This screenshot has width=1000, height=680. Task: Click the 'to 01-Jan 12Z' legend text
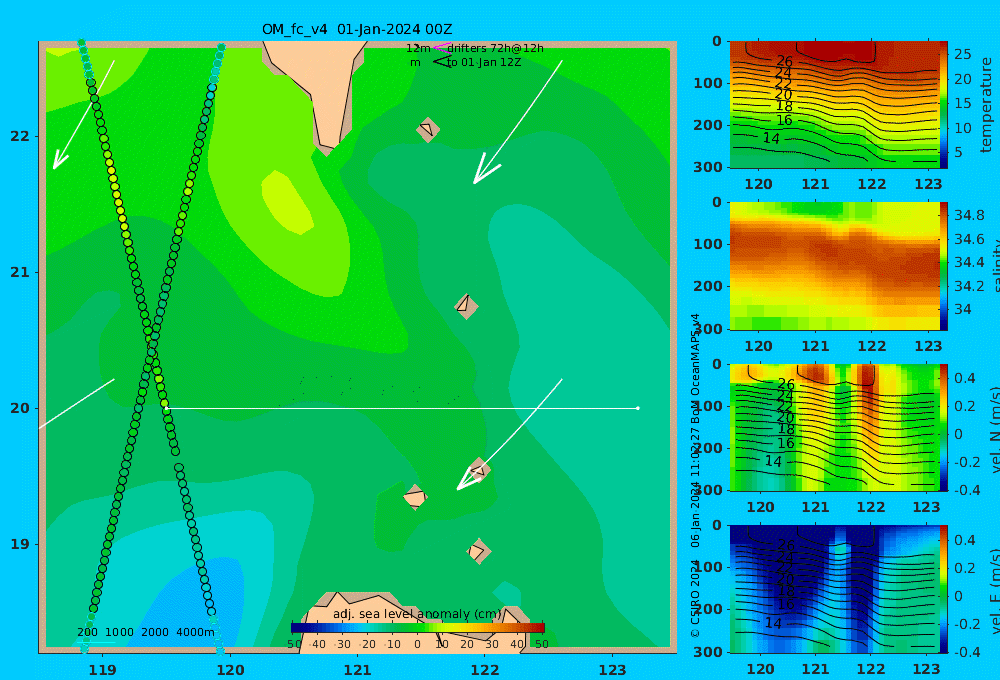484,63
